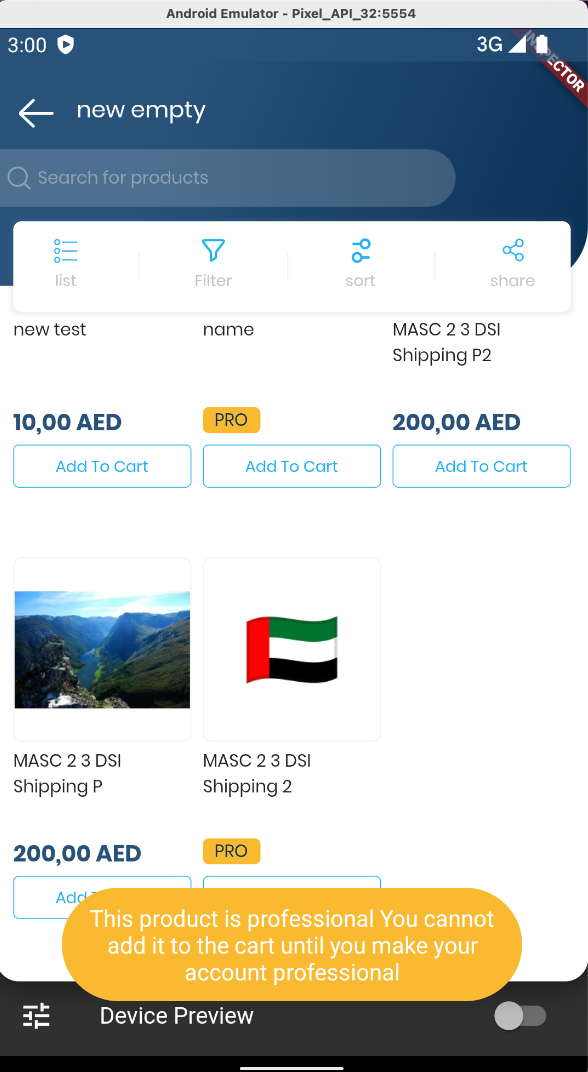Image resolution: width=588 pixels, height=1072 pixels.
Task: Click the sort icon
Action: pos(360,250)
